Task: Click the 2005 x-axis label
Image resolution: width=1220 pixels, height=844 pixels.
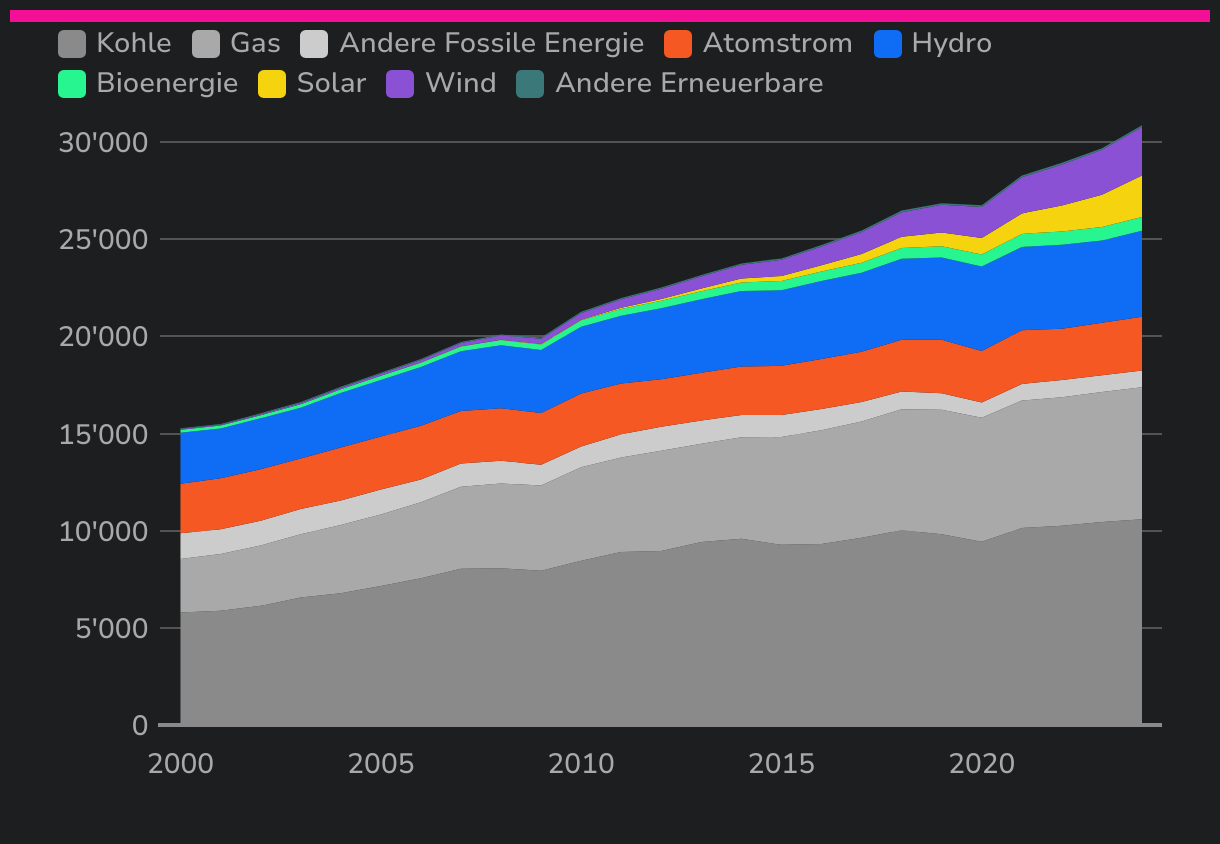Action: coord(381,765)
